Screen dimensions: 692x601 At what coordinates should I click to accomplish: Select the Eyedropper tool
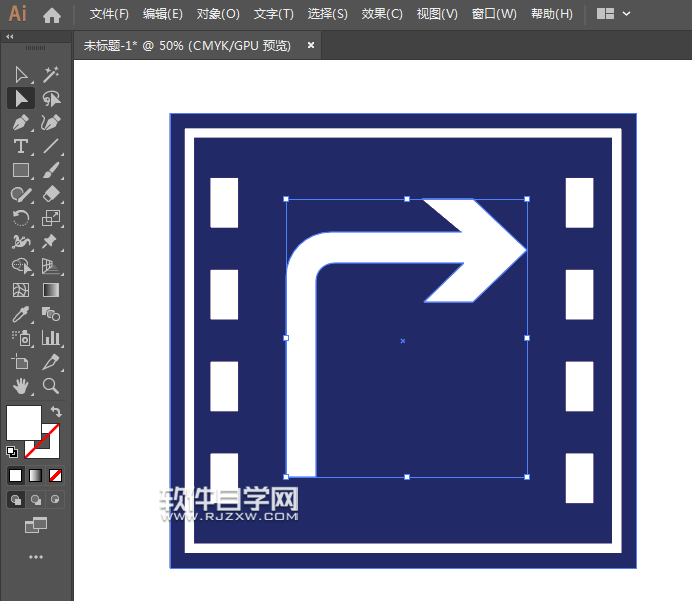[21, 314]
